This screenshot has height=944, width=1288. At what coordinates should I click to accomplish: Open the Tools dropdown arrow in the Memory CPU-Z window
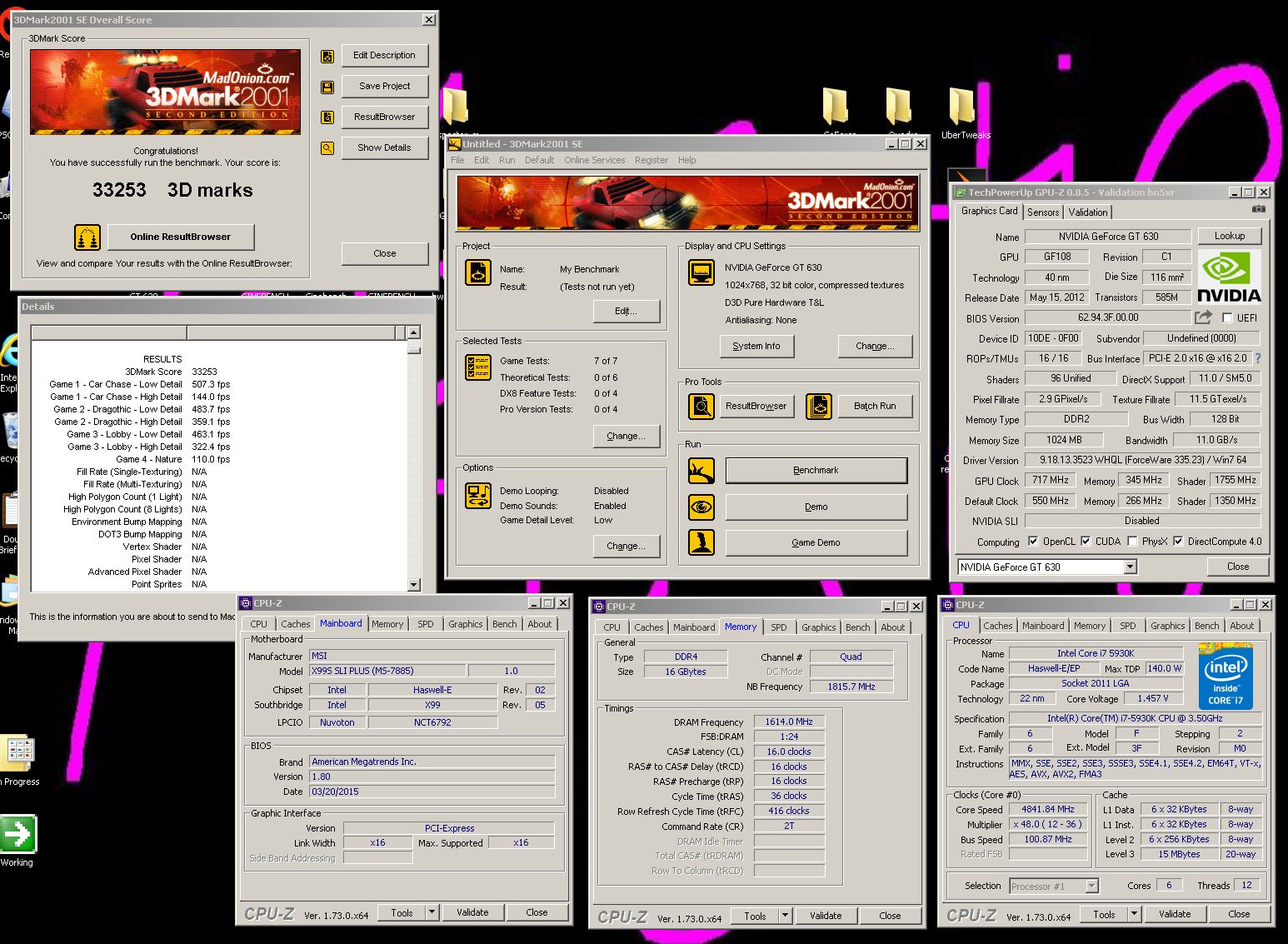tap(785, 916)
